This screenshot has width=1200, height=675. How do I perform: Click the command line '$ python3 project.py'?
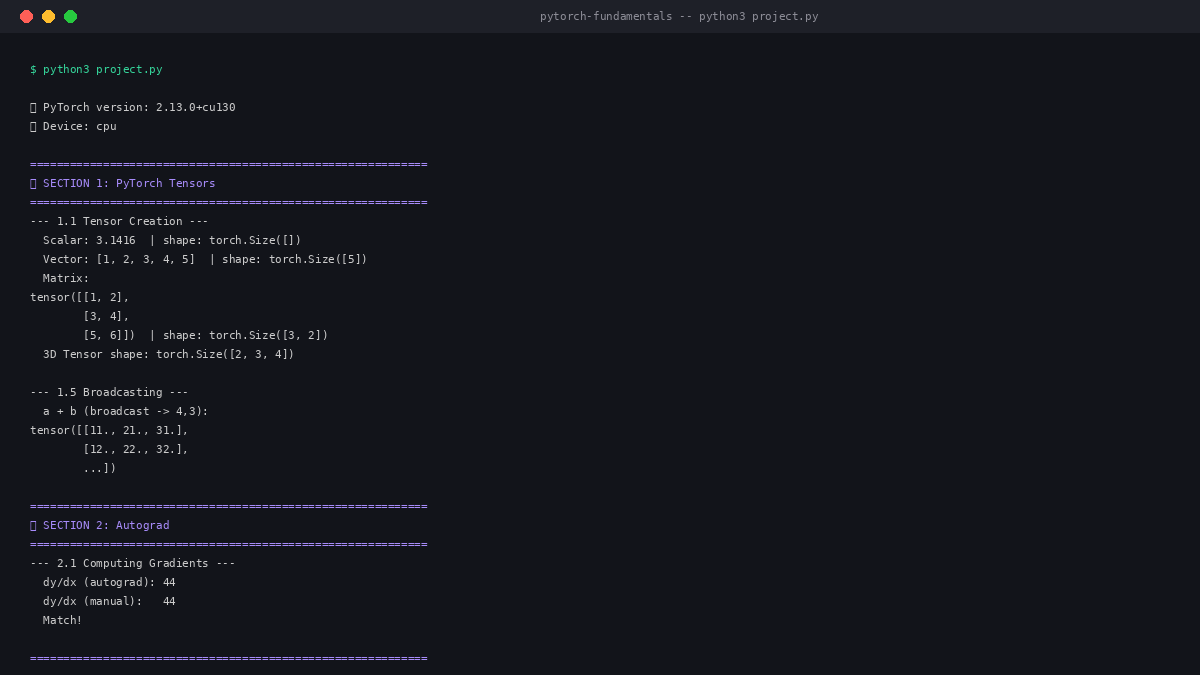click(96, 69)
